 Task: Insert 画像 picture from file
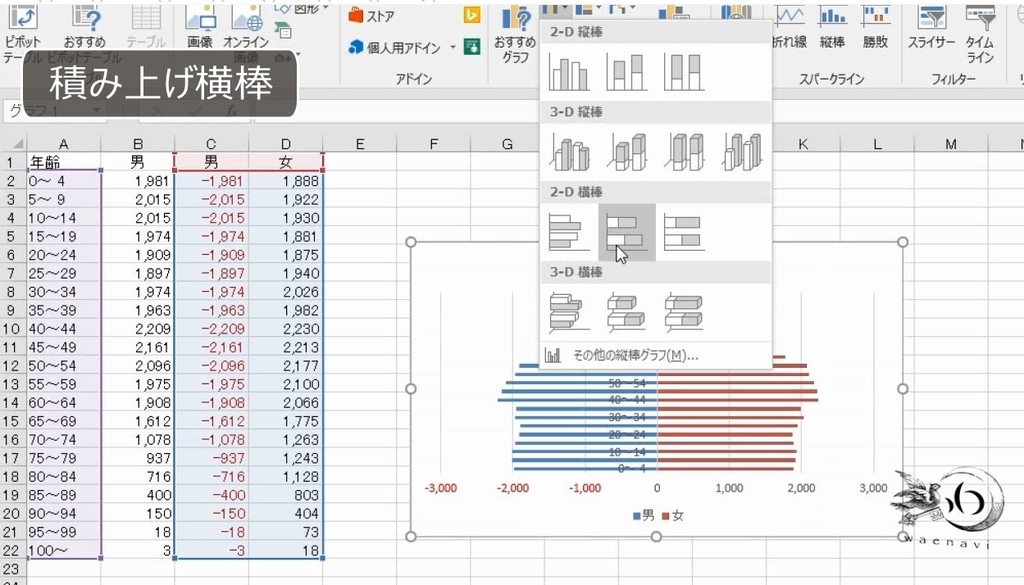tap(200, 27)
